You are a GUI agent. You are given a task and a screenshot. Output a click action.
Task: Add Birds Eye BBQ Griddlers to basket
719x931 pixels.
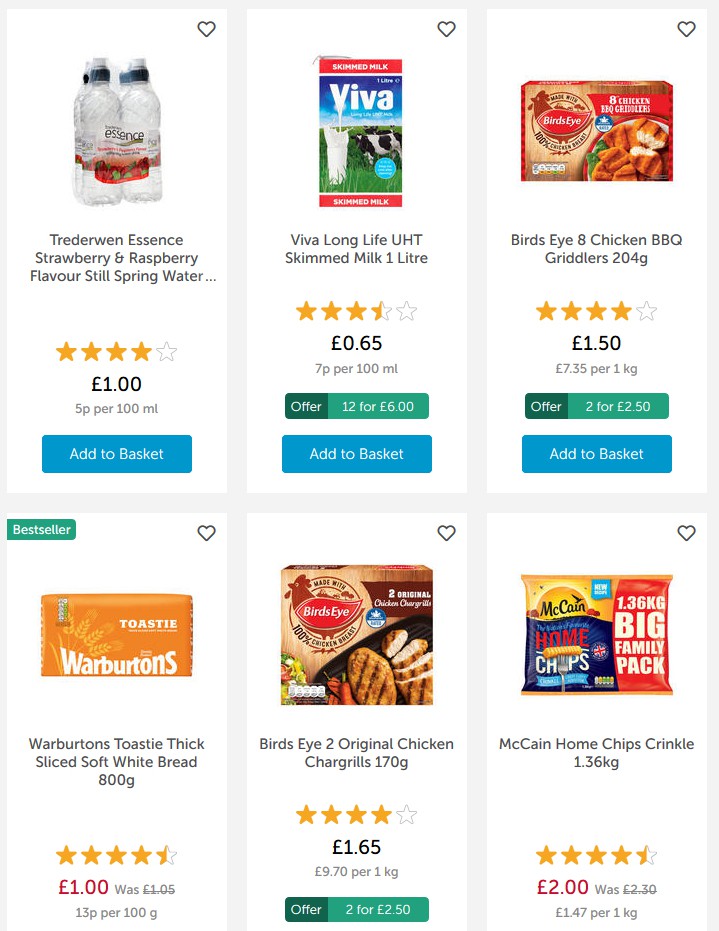pos(597,454)
